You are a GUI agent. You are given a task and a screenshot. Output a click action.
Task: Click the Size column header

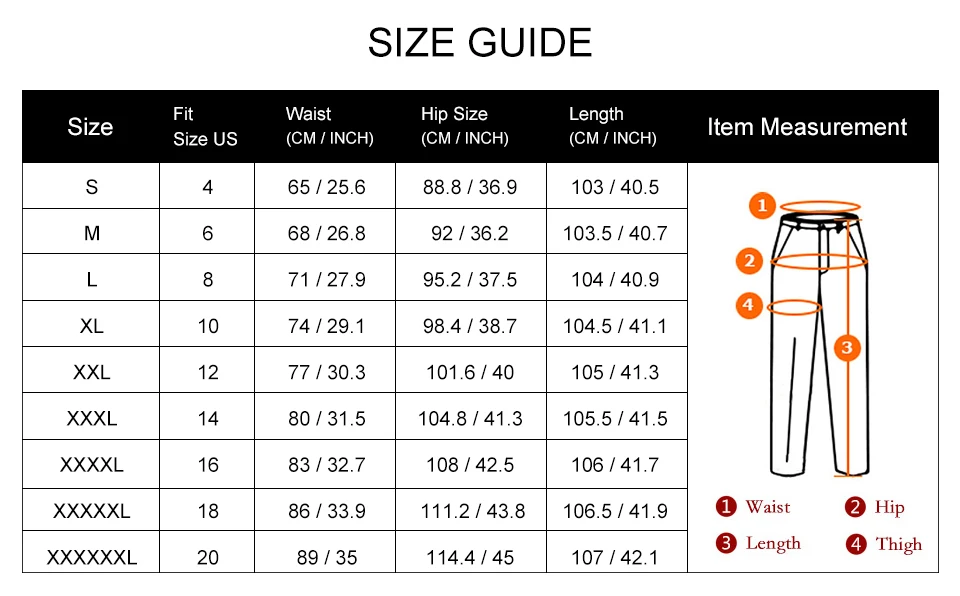(x=90, y=127)
